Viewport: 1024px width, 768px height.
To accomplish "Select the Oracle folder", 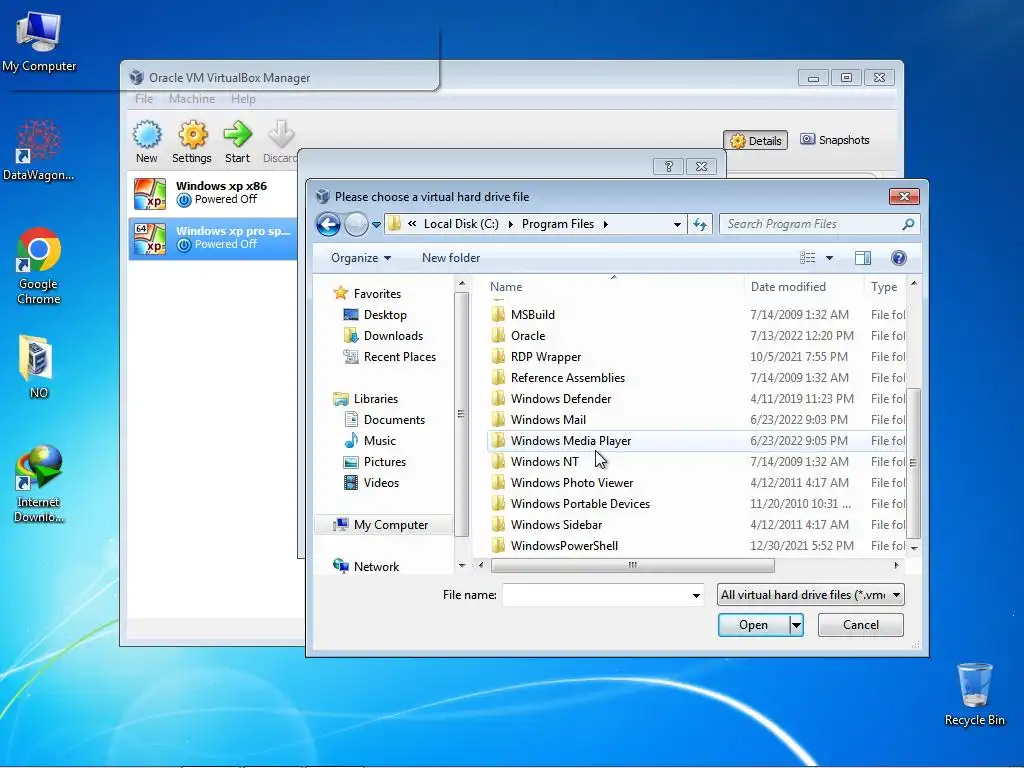I will pos(696,336).
